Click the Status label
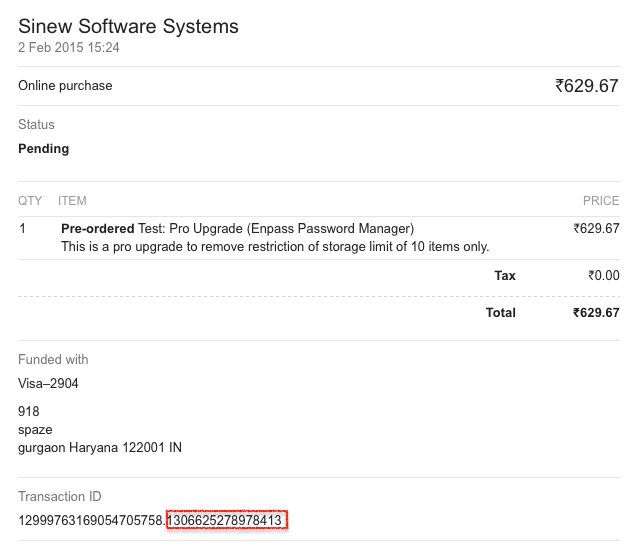The image size is (636, 551). [x=36, y=125]
